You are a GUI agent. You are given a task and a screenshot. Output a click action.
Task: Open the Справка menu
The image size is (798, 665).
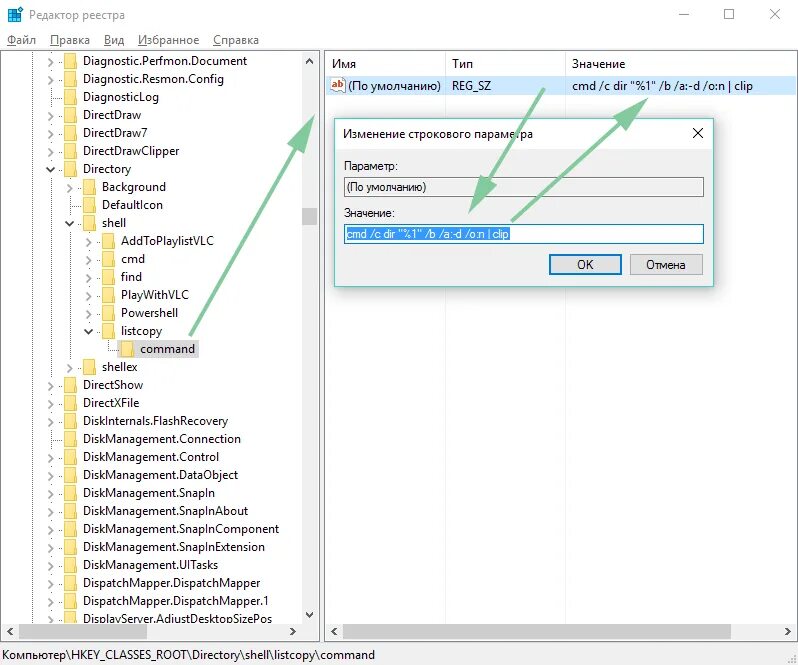click(236, 40)
